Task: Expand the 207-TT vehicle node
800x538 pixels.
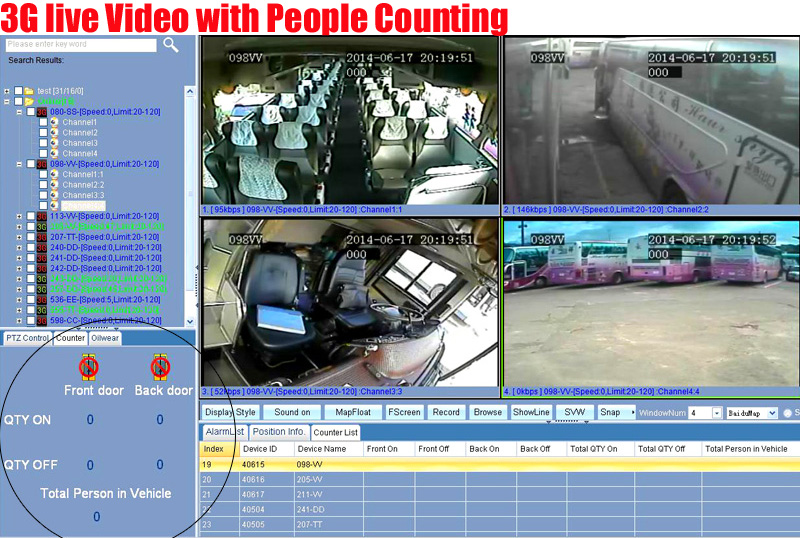Action: tap(19, 237)
